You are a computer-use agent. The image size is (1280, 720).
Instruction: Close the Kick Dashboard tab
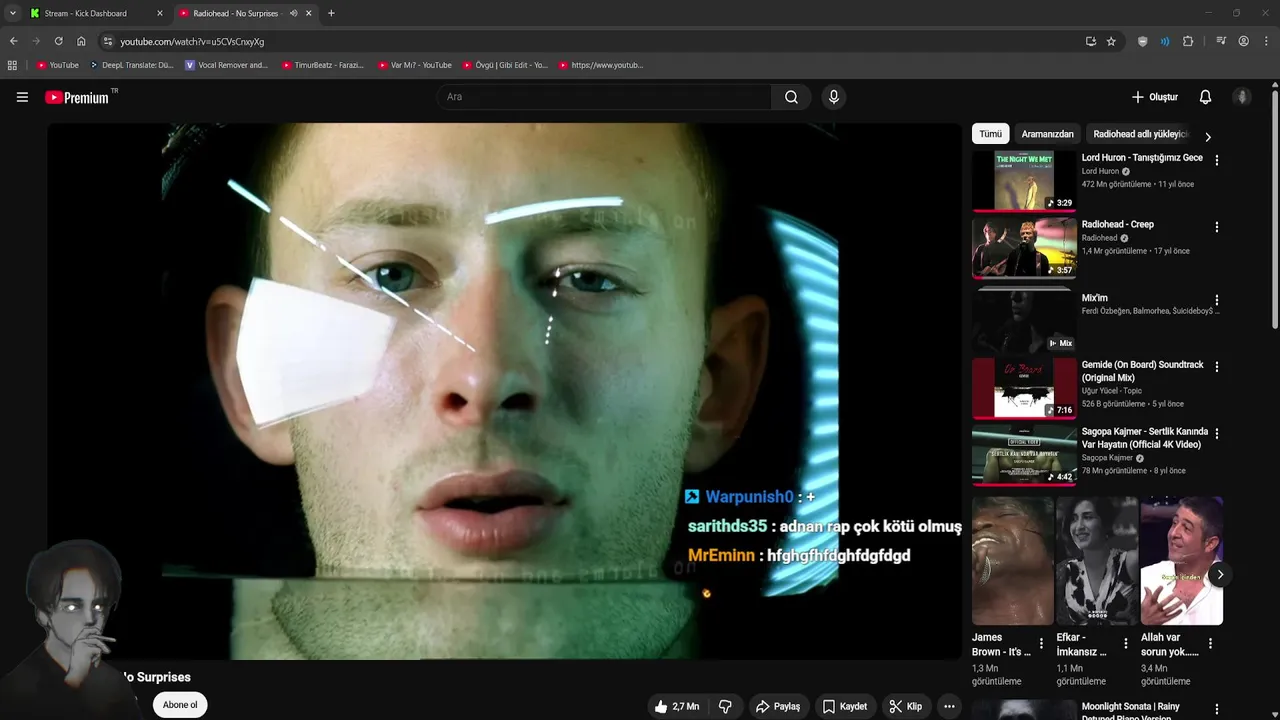pyautogui.click(x=159, y=13)
